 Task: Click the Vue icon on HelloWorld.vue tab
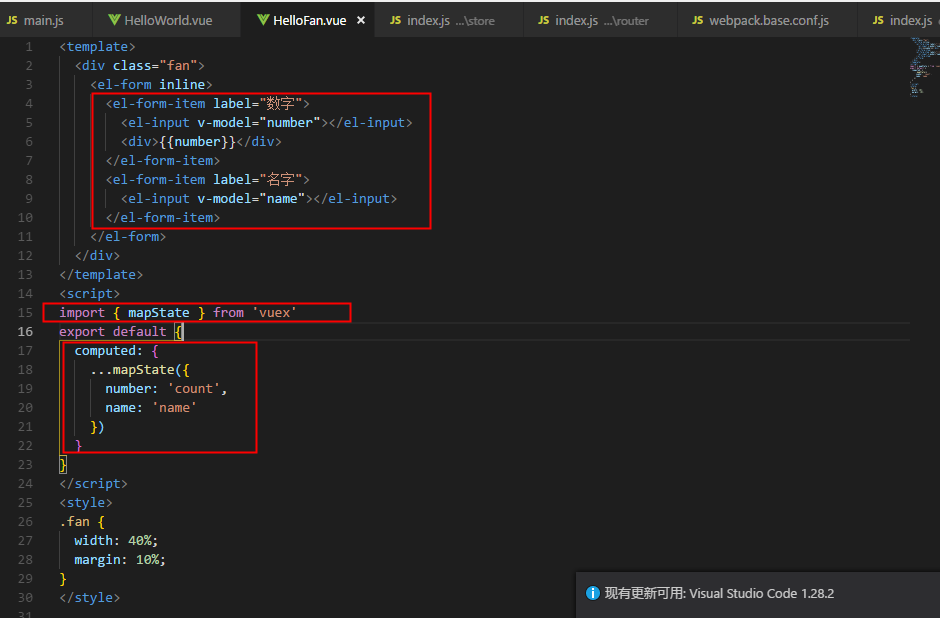click(115, 20)
